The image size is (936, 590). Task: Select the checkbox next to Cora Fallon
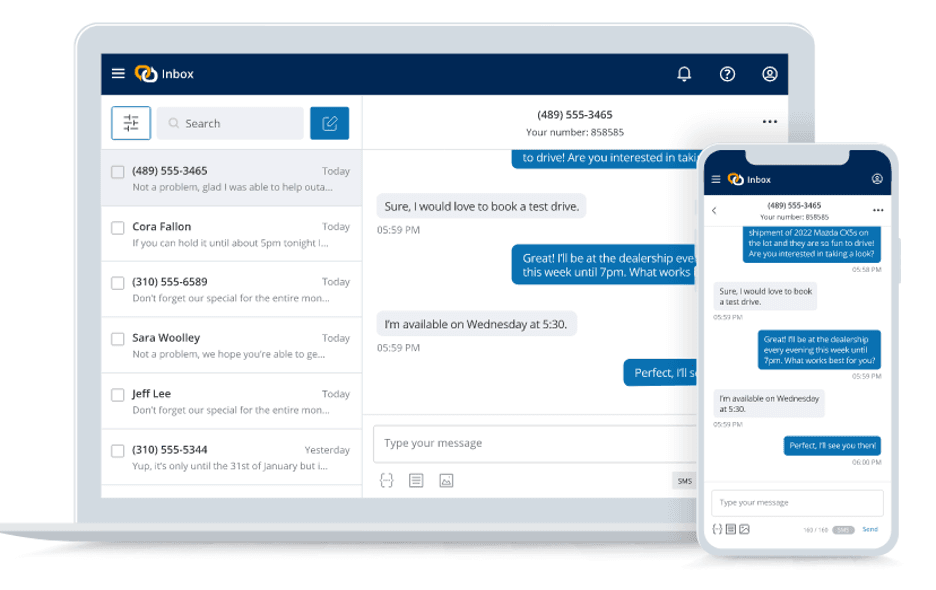coord(117,227)
